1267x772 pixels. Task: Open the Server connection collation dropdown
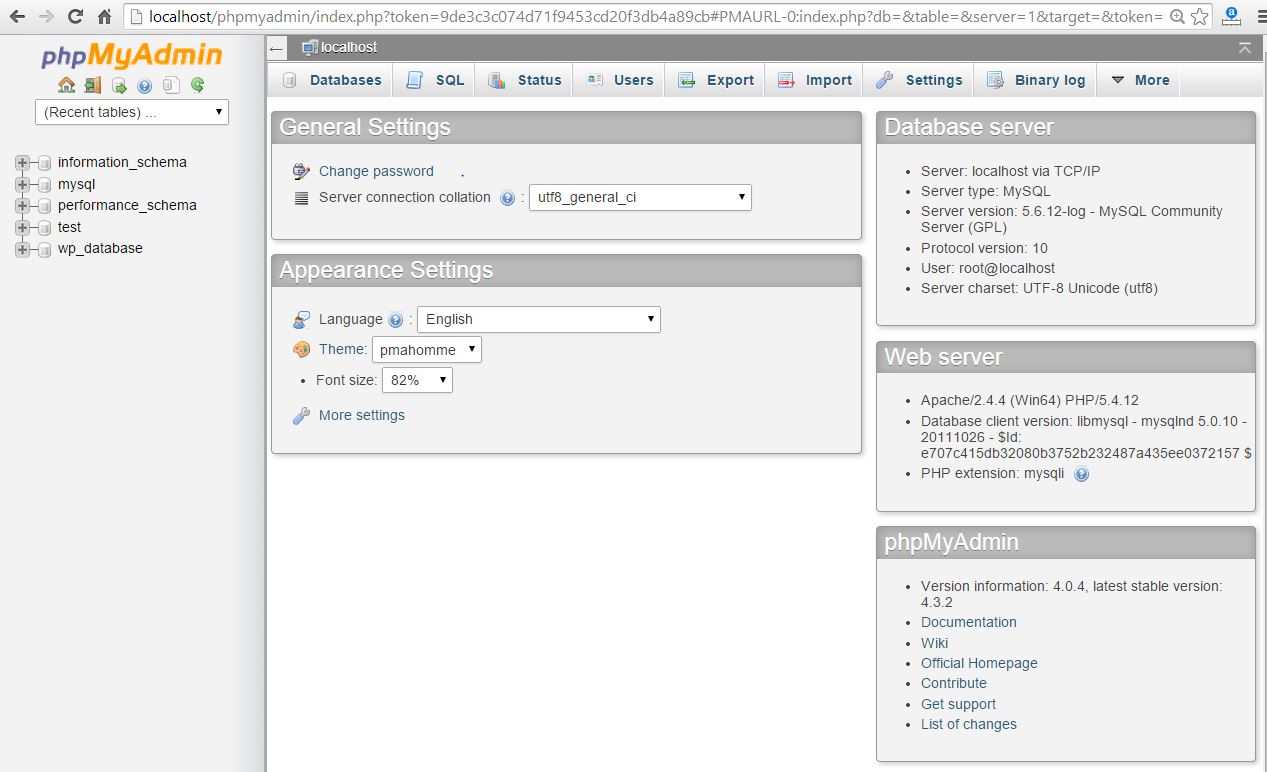tap(639, 198)
